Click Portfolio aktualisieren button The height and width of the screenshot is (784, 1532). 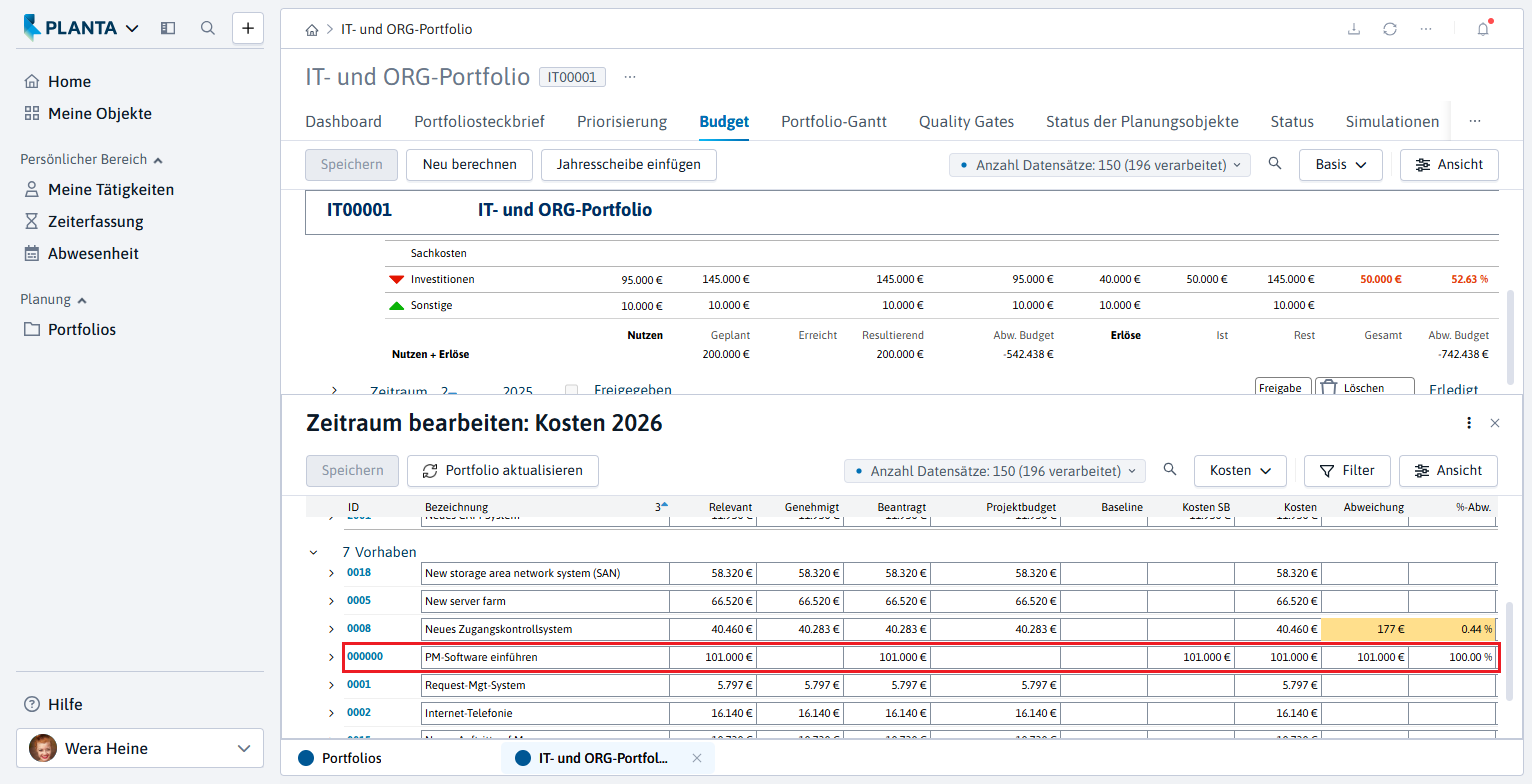pos(502,470)
